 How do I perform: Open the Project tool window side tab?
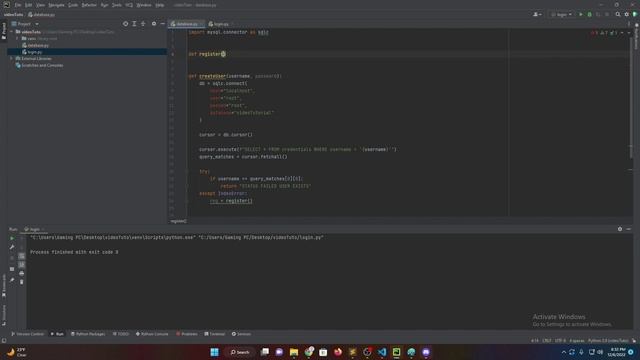click(4, 30)
